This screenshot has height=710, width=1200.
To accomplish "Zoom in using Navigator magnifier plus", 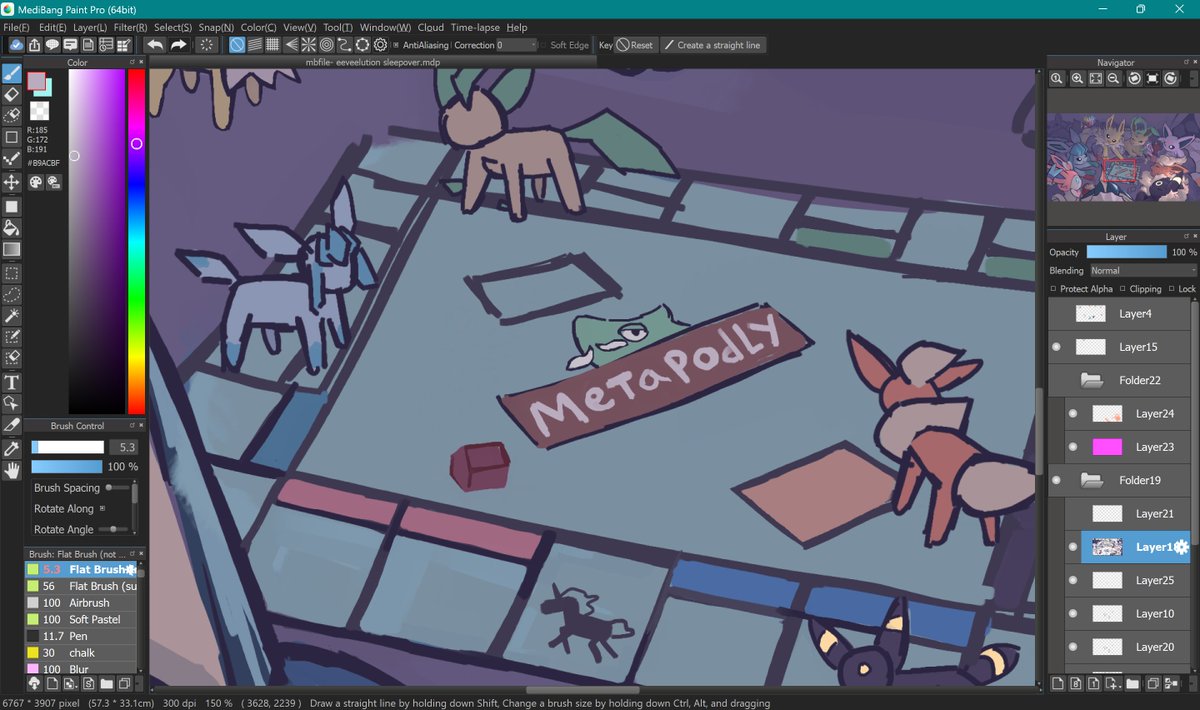I will coord(1077,78).
